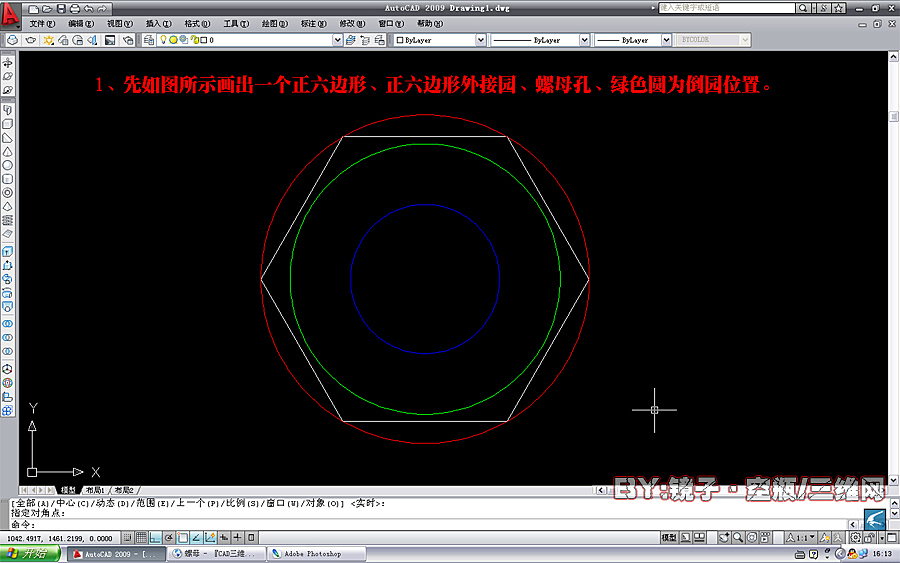Image resolution: width=900 pixels, height=563 pixels.
Task: Click the drawing area vertical scrollbar up arrow
Action: tap(893, 56)
